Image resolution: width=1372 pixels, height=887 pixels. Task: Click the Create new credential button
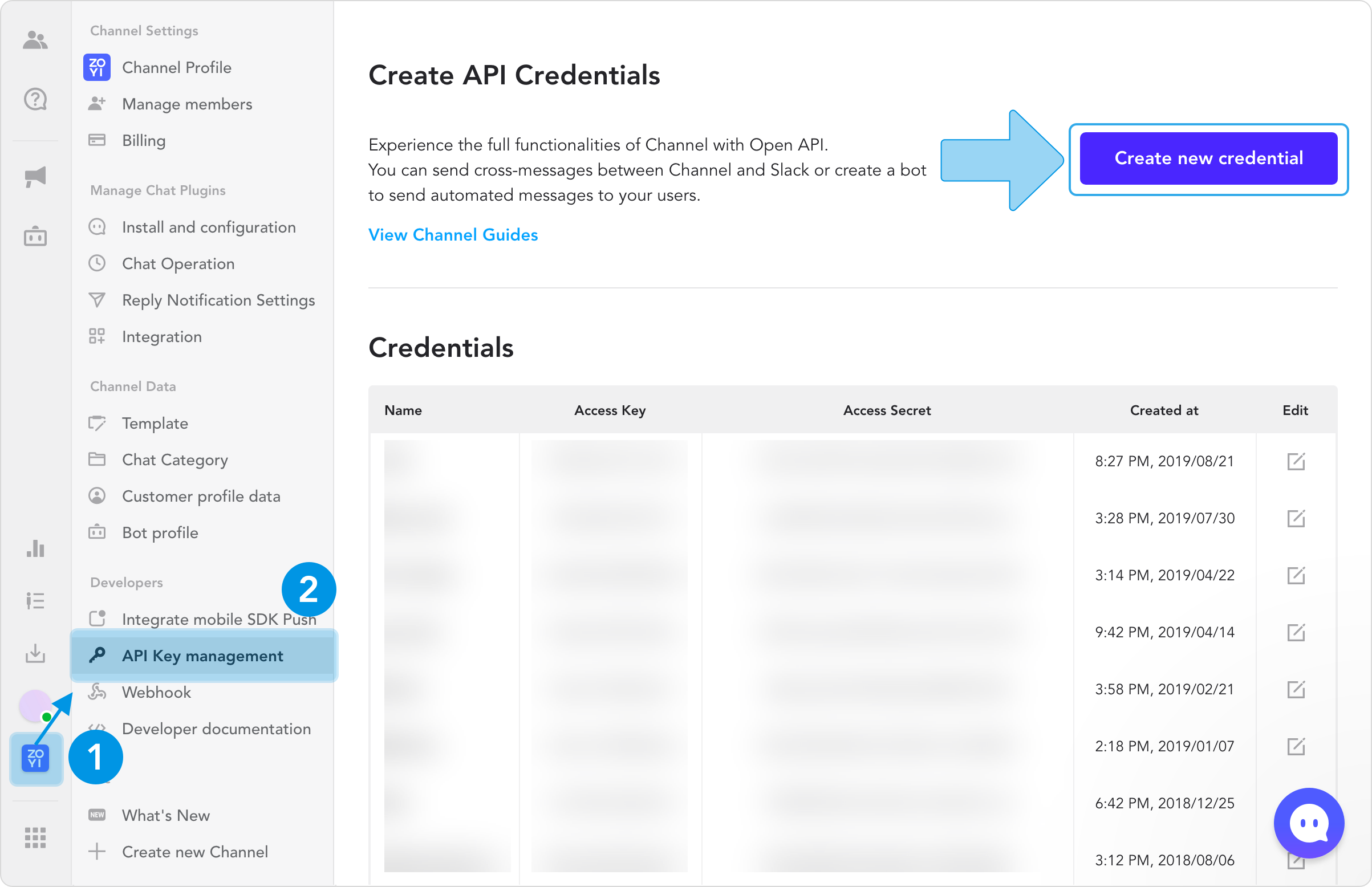pos(1208,158)
